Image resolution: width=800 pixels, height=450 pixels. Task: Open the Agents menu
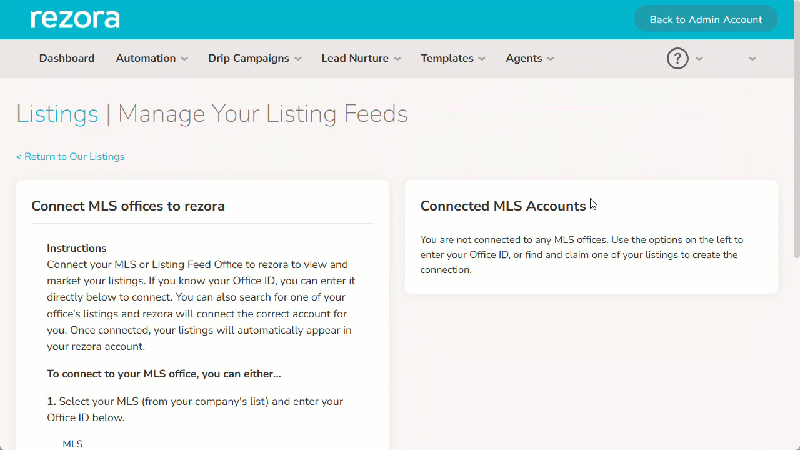tap(530, 58)
